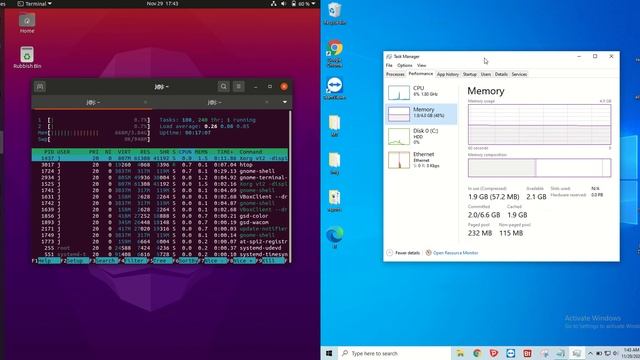
Task: Select Disk 0 (C:) in performance sidebar
Action: pos(421,136)
